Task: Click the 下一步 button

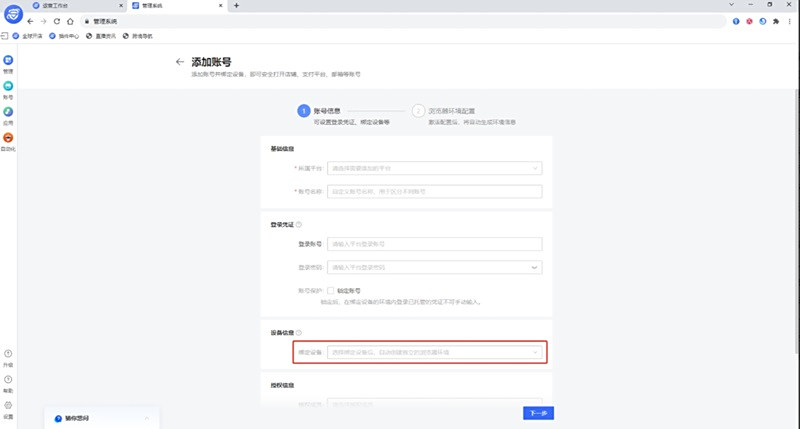Action: tap(538, 413)
